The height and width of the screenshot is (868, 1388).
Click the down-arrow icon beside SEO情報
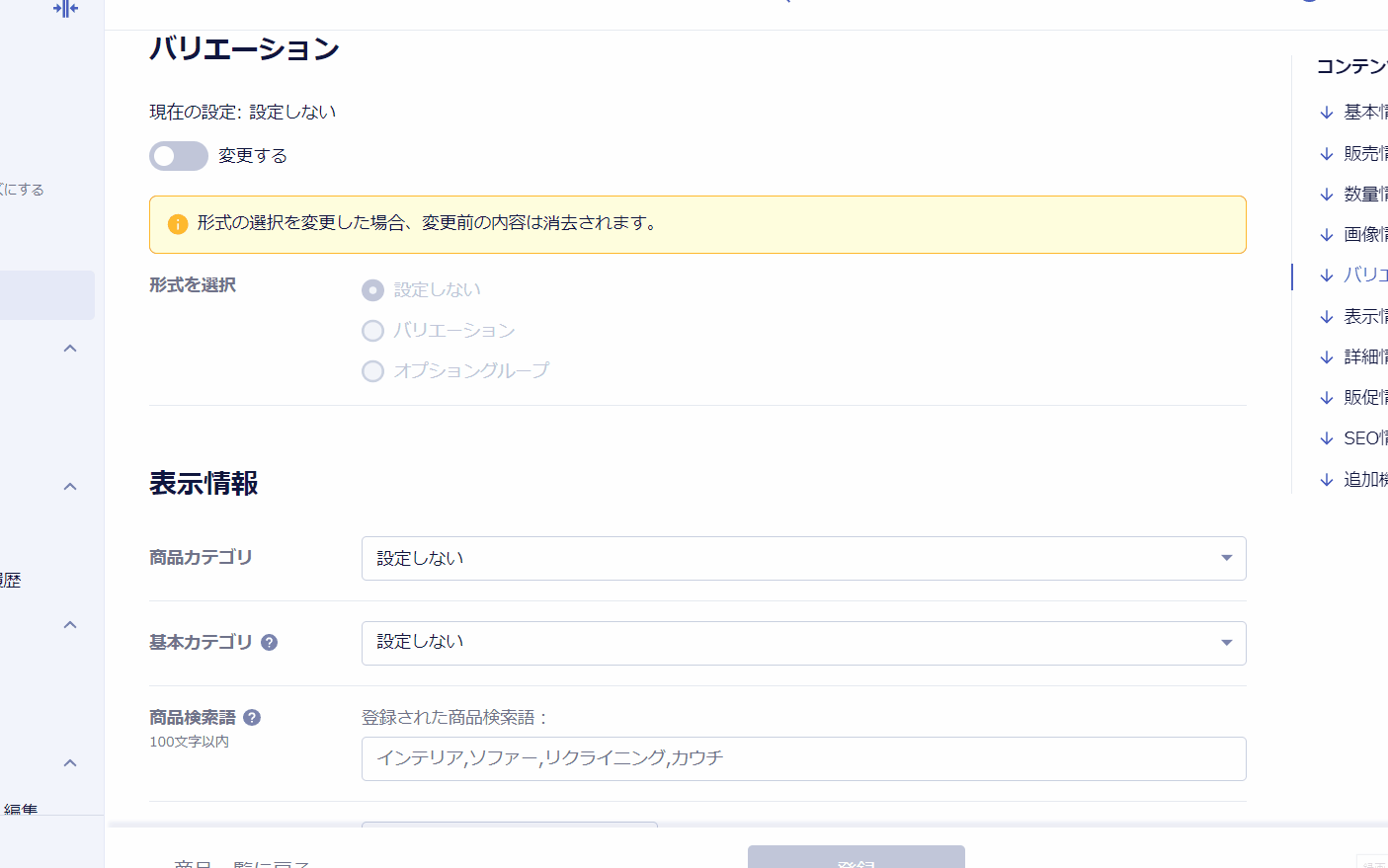[1327, 438]
